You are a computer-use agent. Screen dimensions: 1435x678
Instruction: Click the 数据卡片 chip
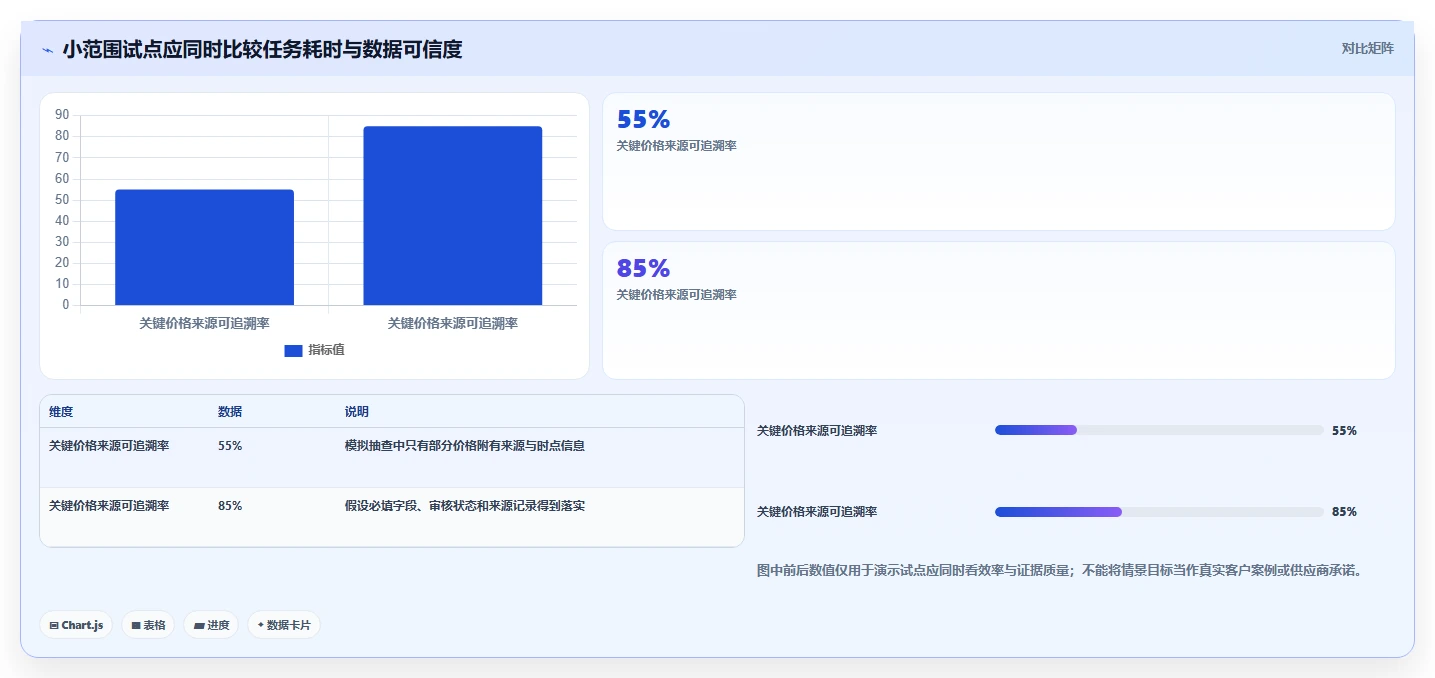click(284, 625)
